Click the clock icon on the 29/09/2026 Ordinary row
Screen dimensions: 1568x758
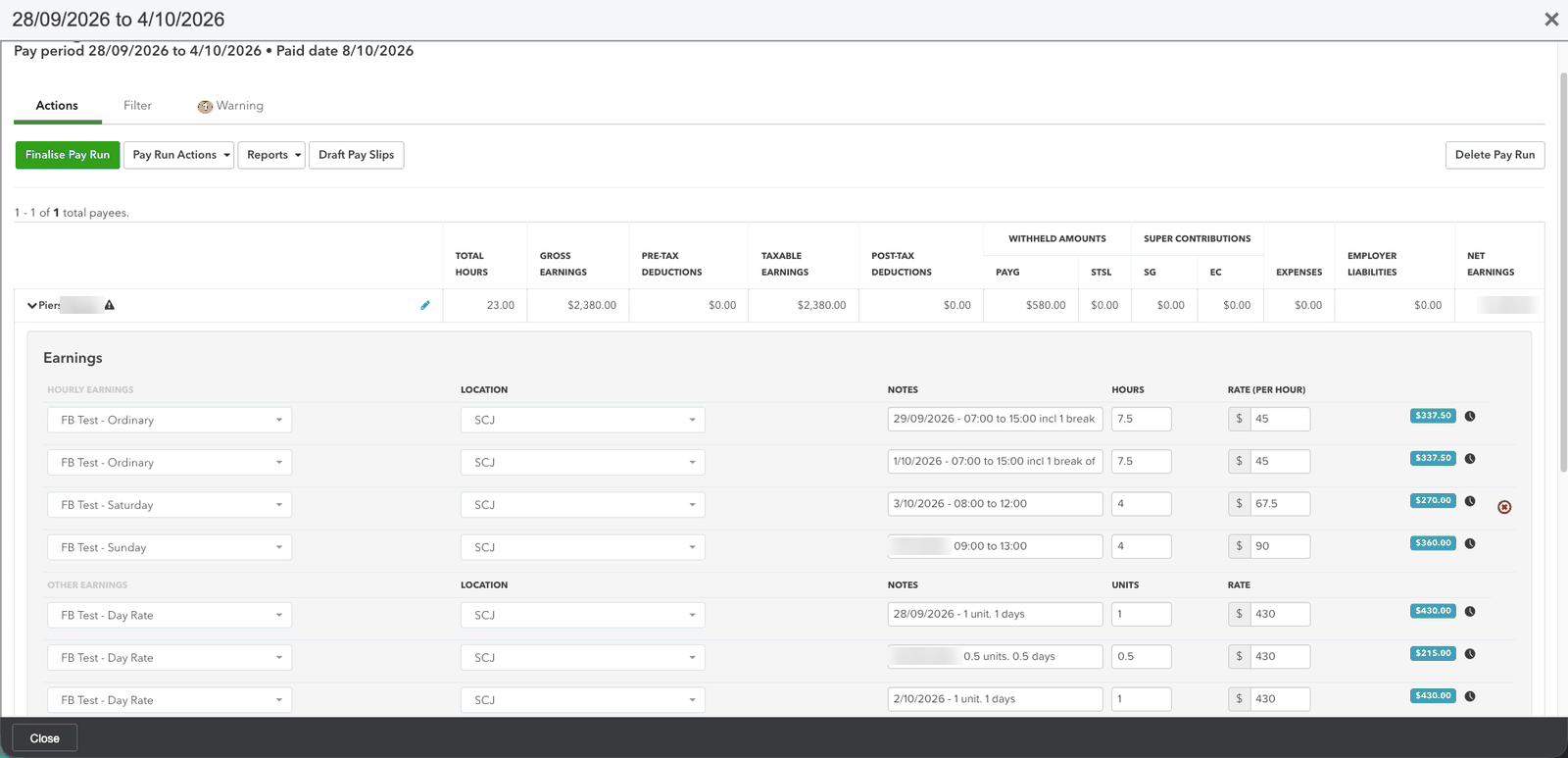tap(1470, 416)
